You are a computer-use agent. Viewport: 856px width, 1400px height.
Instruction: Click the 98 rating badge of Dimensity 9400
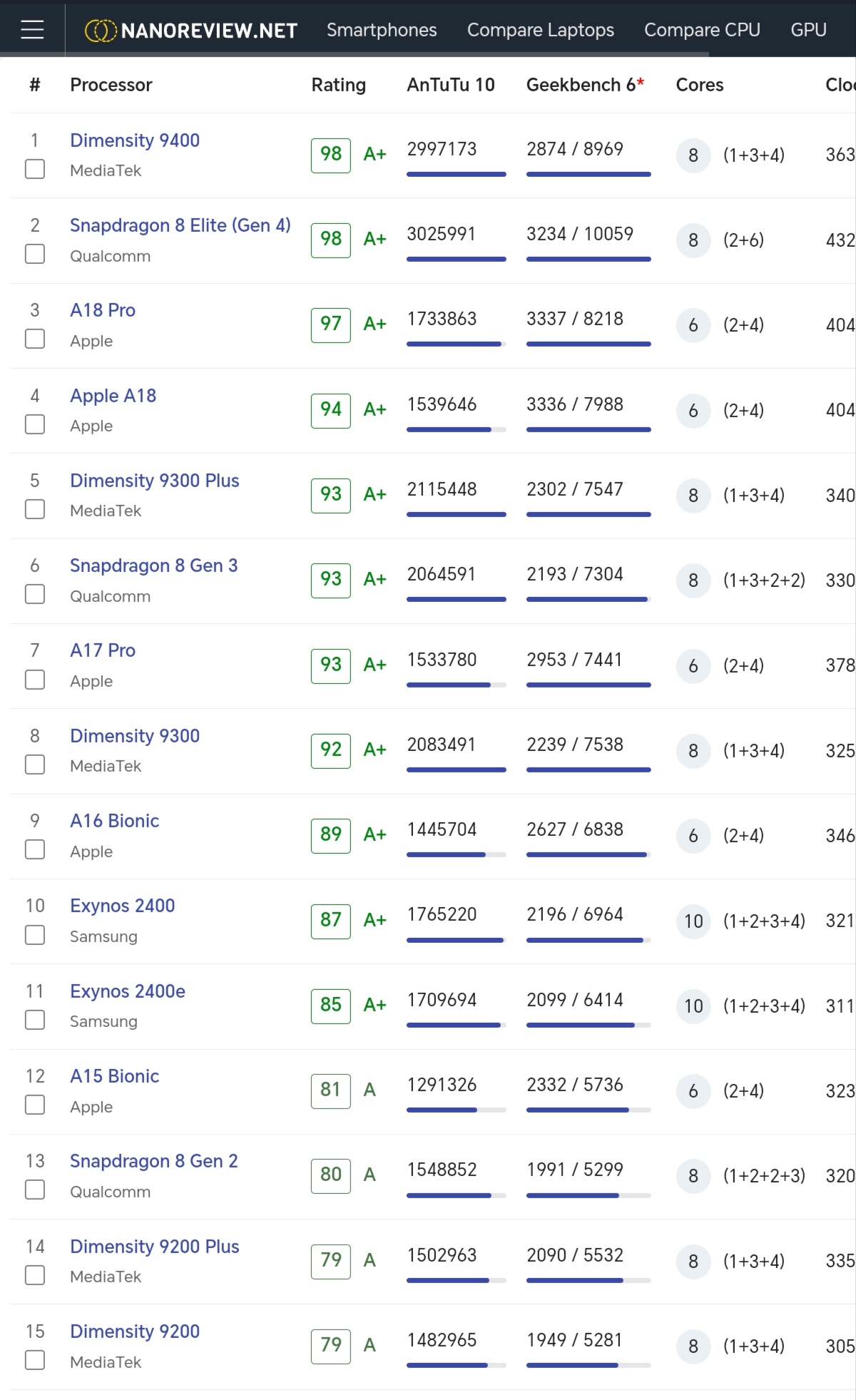click(x=331, y=154)
